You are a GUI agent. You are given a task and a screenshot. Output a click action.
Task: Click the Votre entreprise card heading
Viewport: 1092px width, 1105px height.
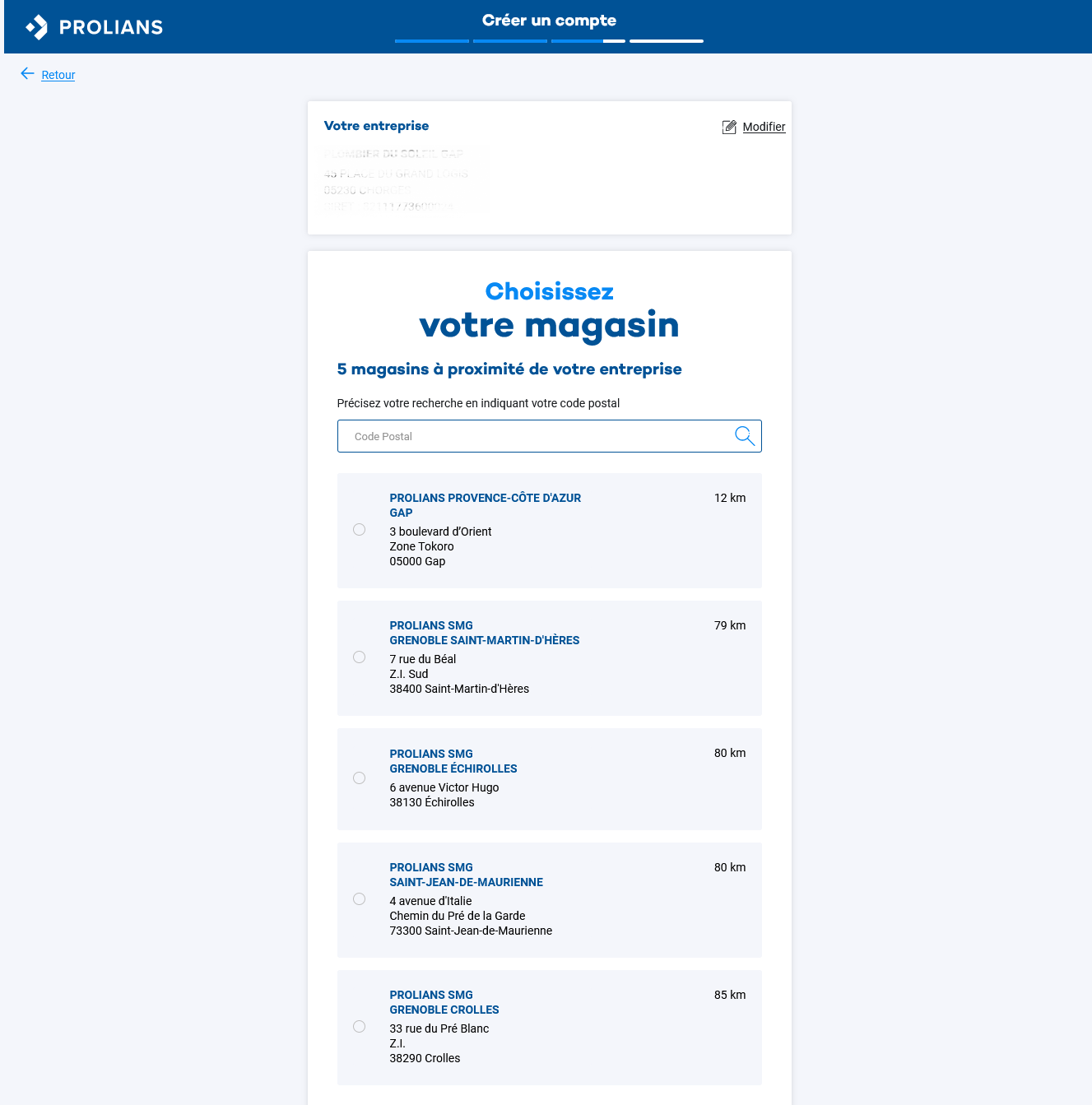click(376, 126)
